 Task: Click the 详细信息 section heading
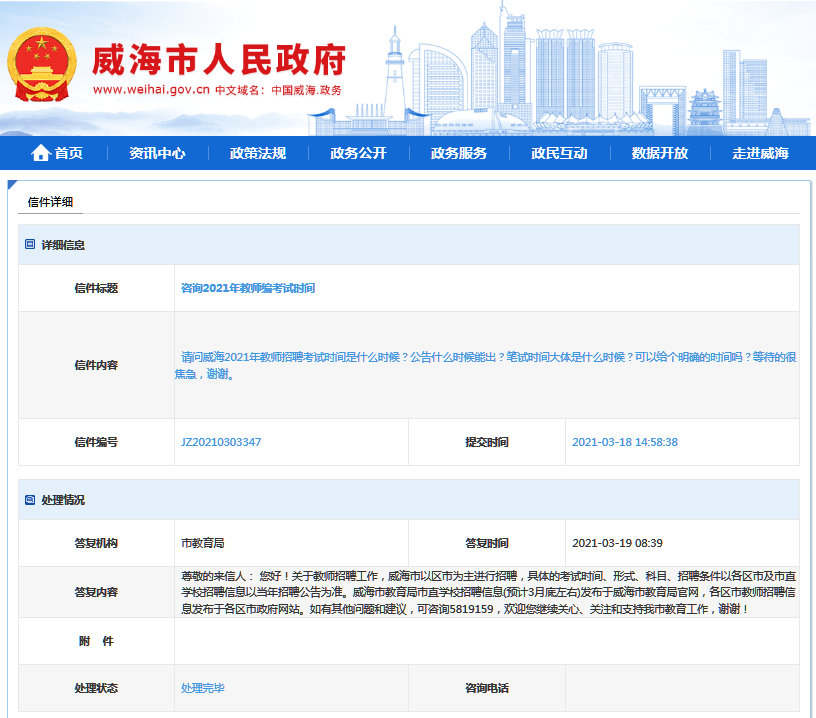(63, 245)
